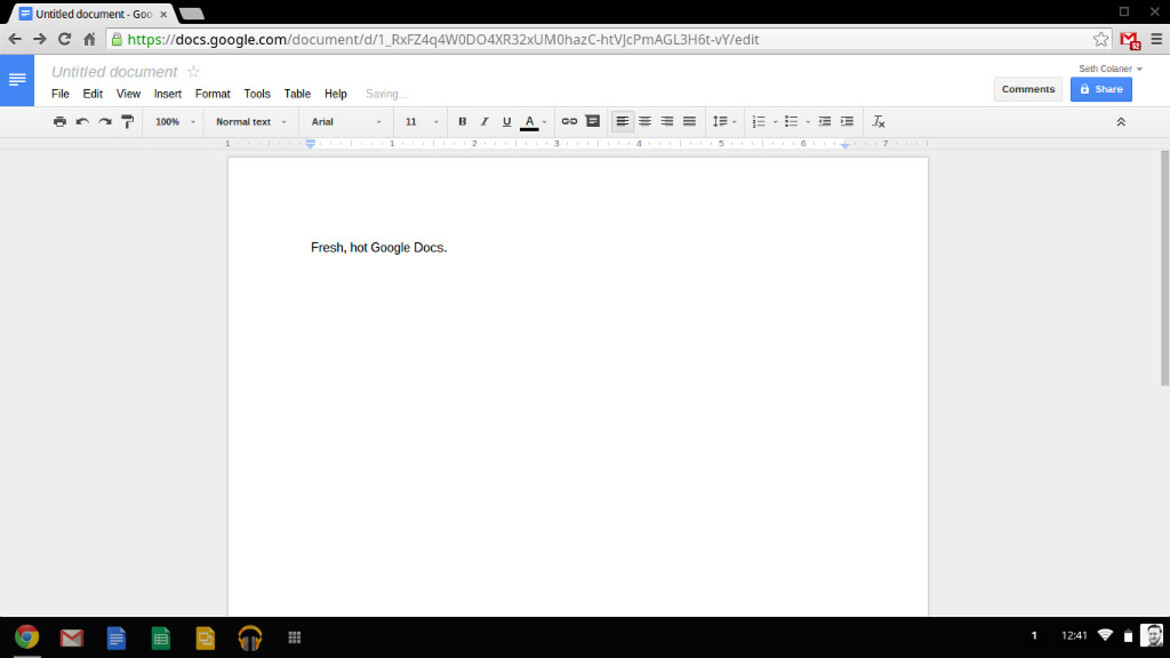Click the blue Share button

click(x=1101, y=89)
